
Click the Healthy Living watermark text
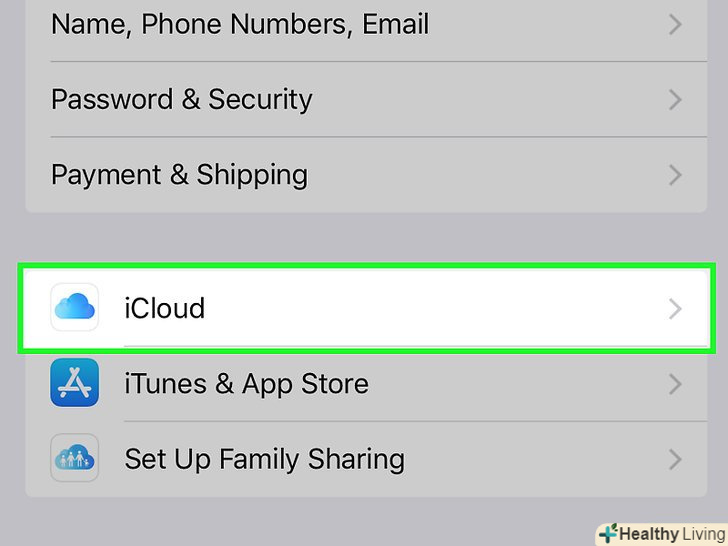[668, 534]
